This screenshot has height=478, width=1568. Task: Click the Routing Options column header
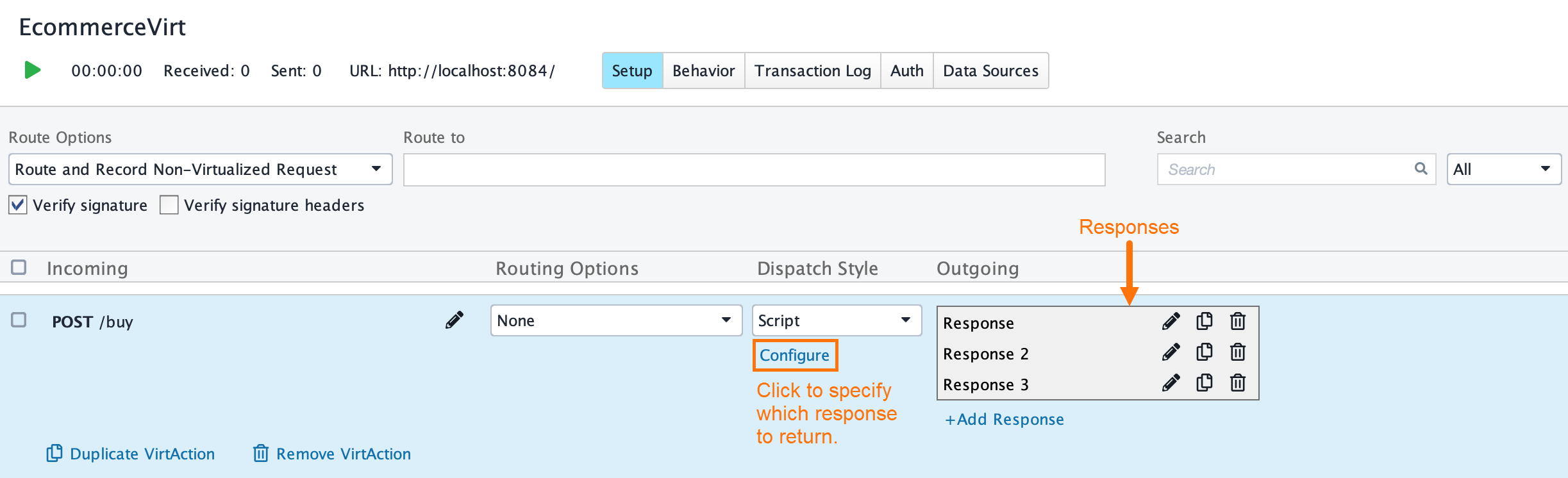pos(567,268)
